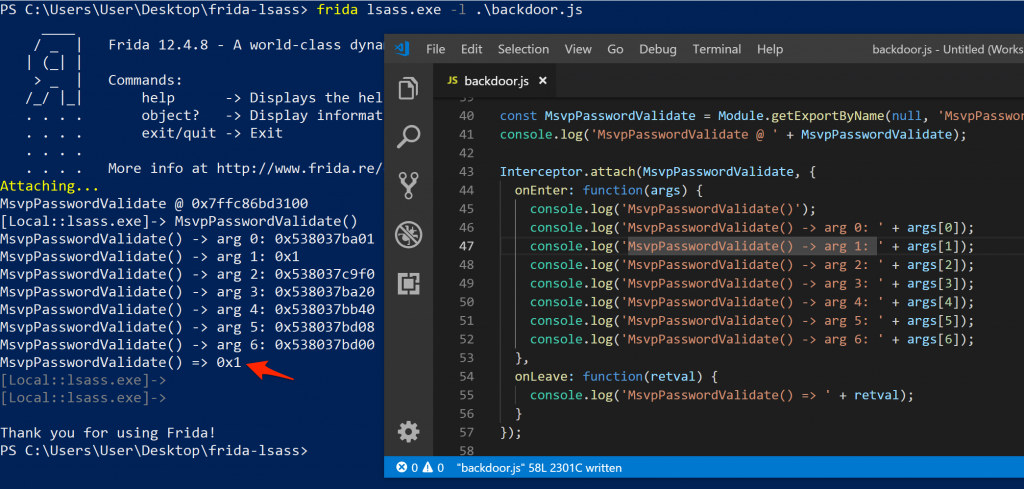Open the Search view magnifier icon
This screenshot has width=1024, height=489.
tap(408, 136)
